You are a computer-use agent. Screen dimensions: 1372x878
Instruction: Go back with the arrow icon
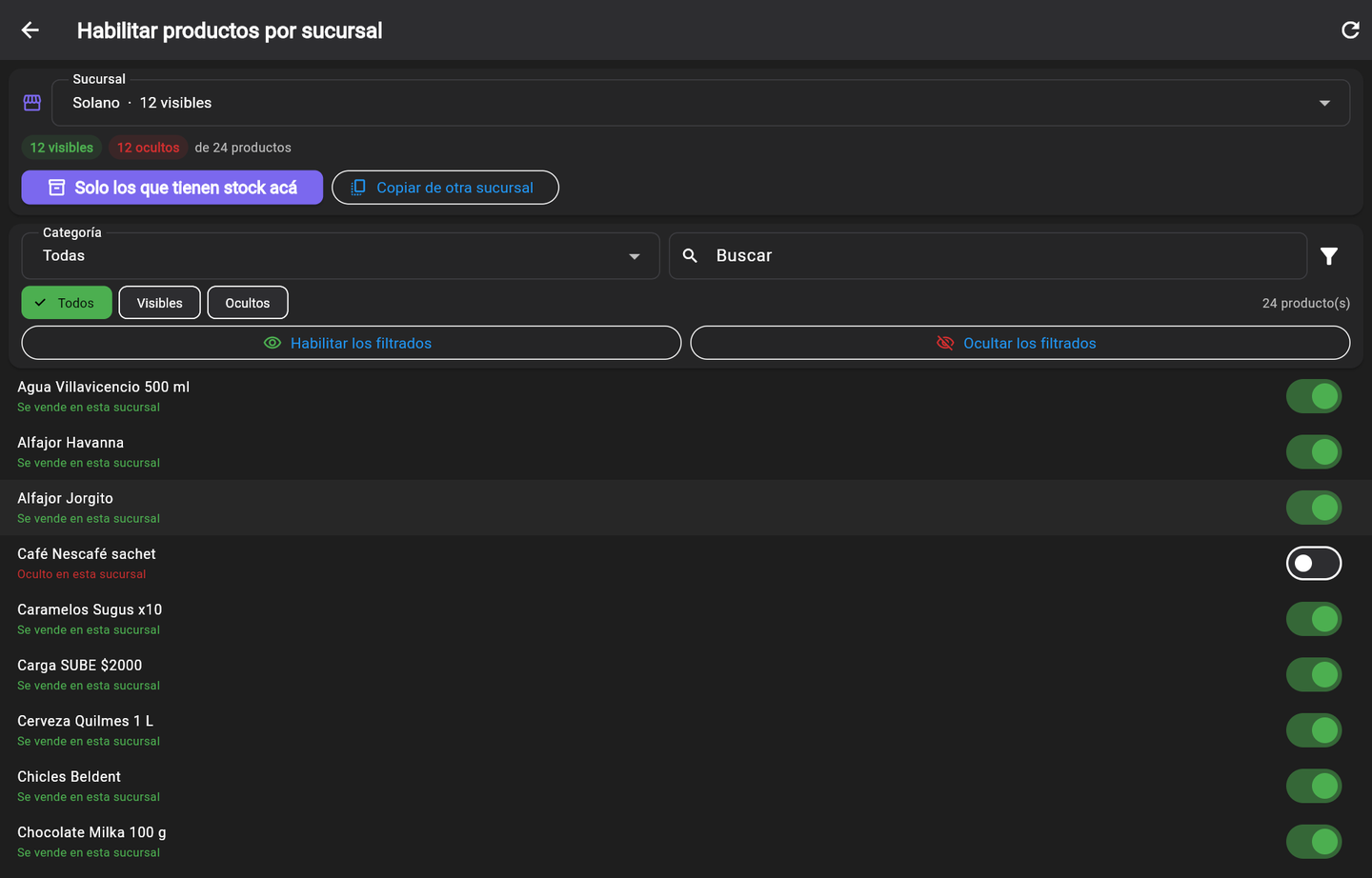30,30
